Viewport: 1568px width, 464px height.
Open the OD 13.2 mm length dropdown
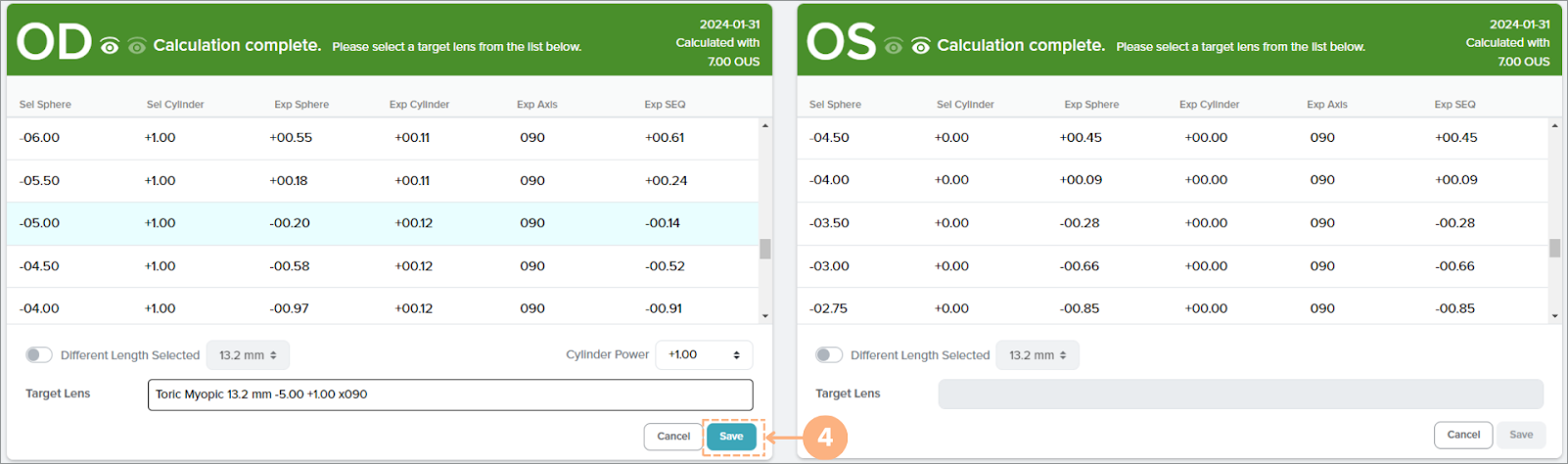[x=248, y=355]
